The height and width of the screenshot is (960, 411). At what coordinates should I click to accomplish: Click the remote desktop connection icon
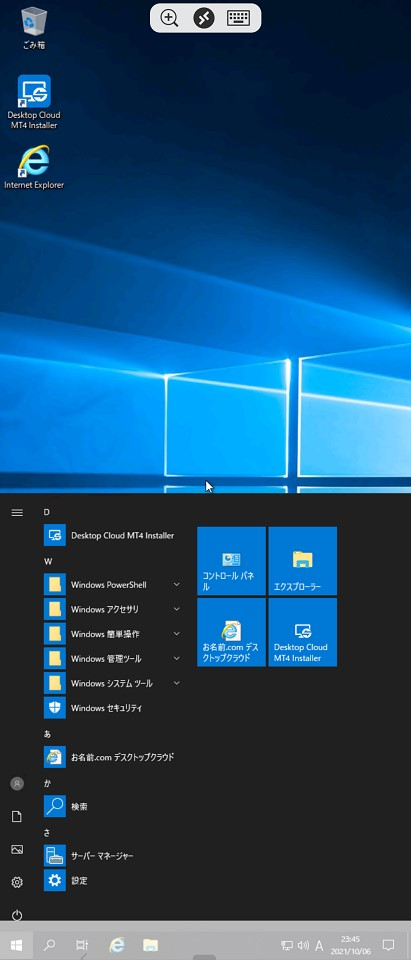[204, 18]
